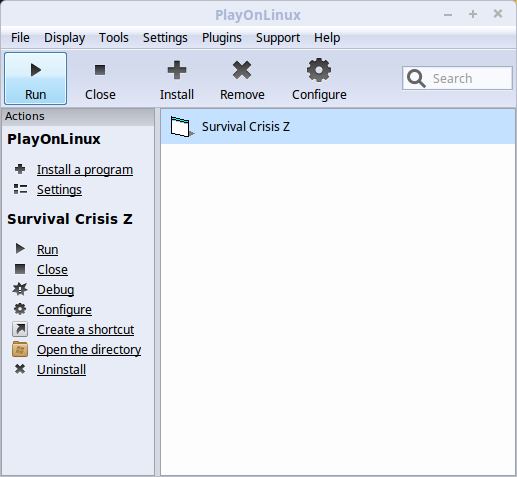The width and height of the screenshot is (517, 477).
Task: Click the Configure link in sidebar
Action: 64,310
